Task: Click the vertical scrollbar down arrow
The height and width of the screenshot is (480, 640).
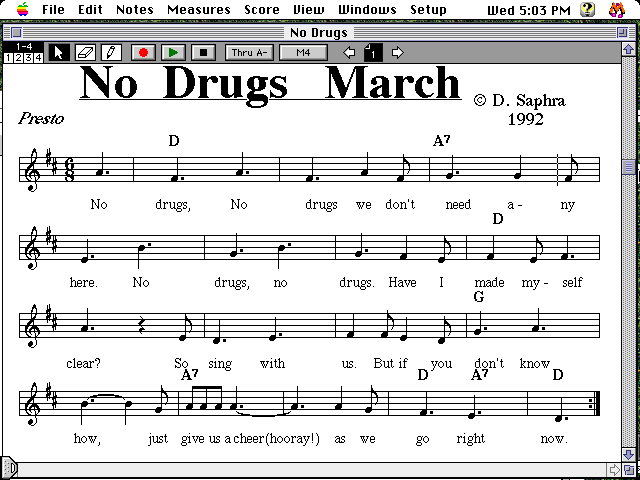Action: point(628,455)
